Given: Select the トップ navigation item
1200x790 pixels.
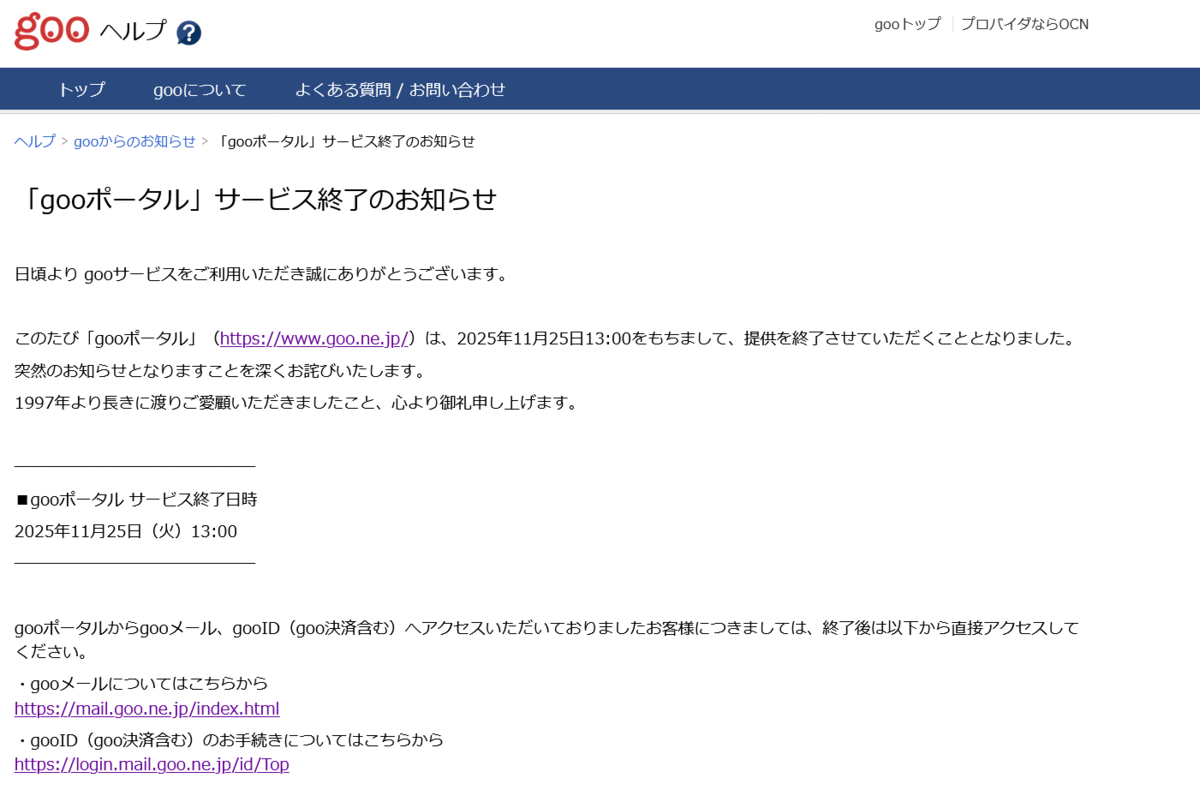Looking at the screenshot, I should 81,89.
